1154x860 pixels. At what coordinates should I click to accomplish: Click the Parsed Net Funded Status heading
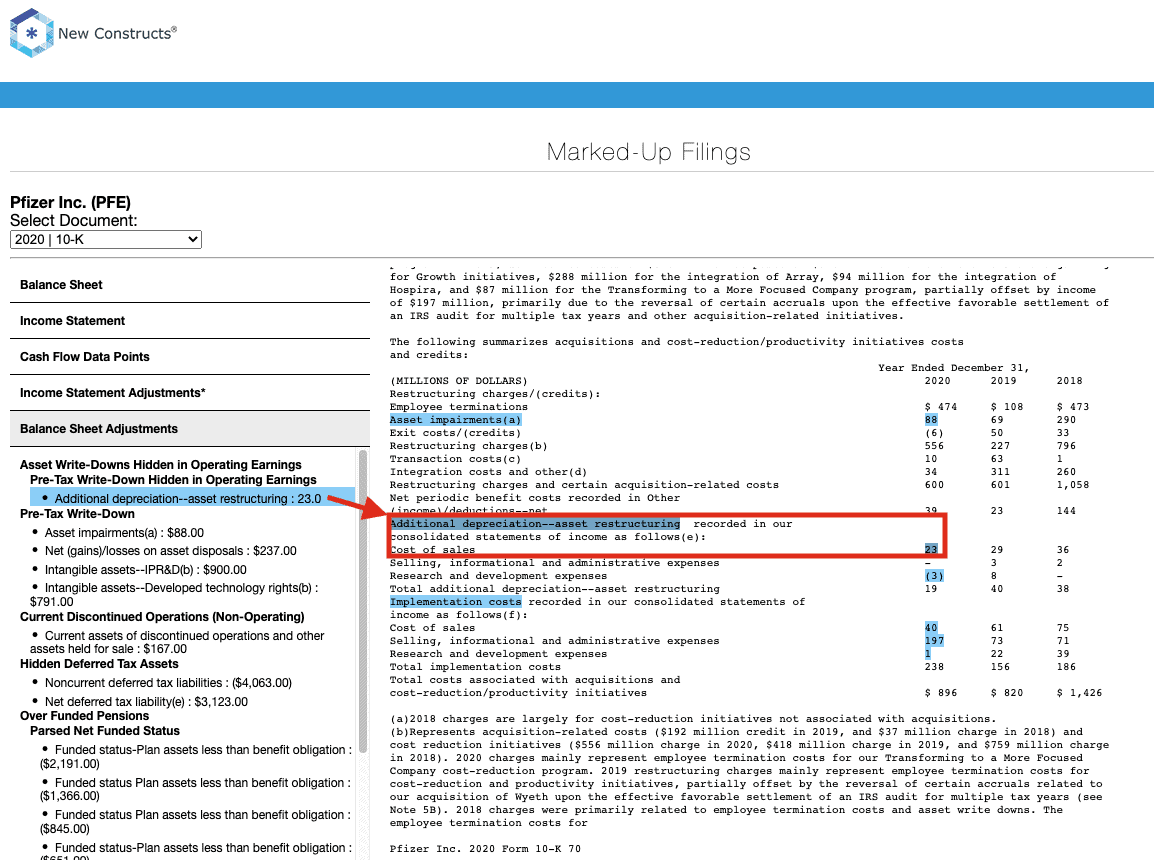105,731
